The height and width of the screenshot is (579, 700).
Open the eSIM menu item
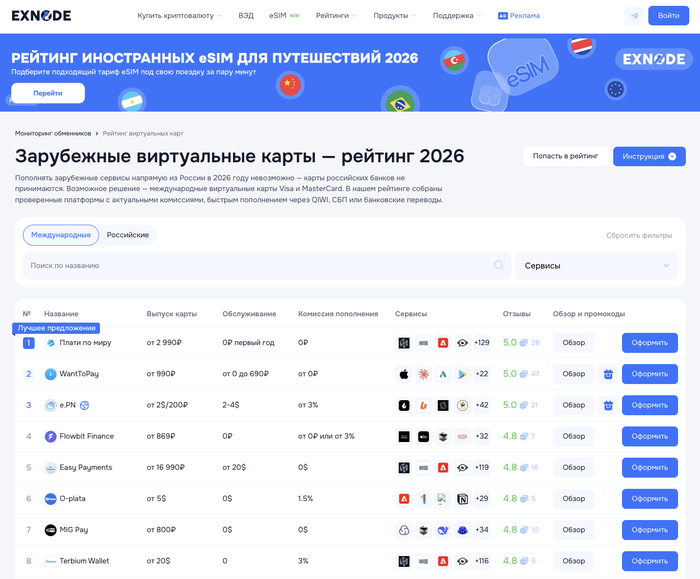click(x=284, y=16)
